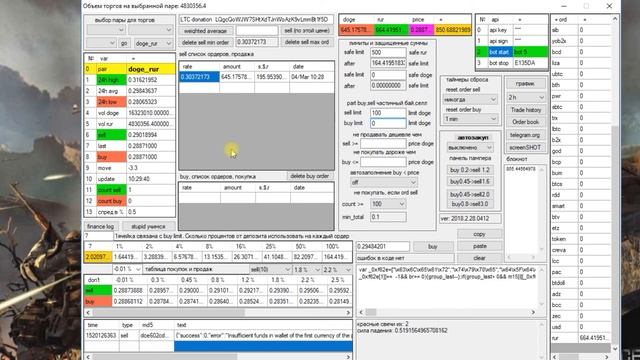The width and height of the screenshot is (640, 360).
Task: Click the magenta price cell
Action: [421, 30]
